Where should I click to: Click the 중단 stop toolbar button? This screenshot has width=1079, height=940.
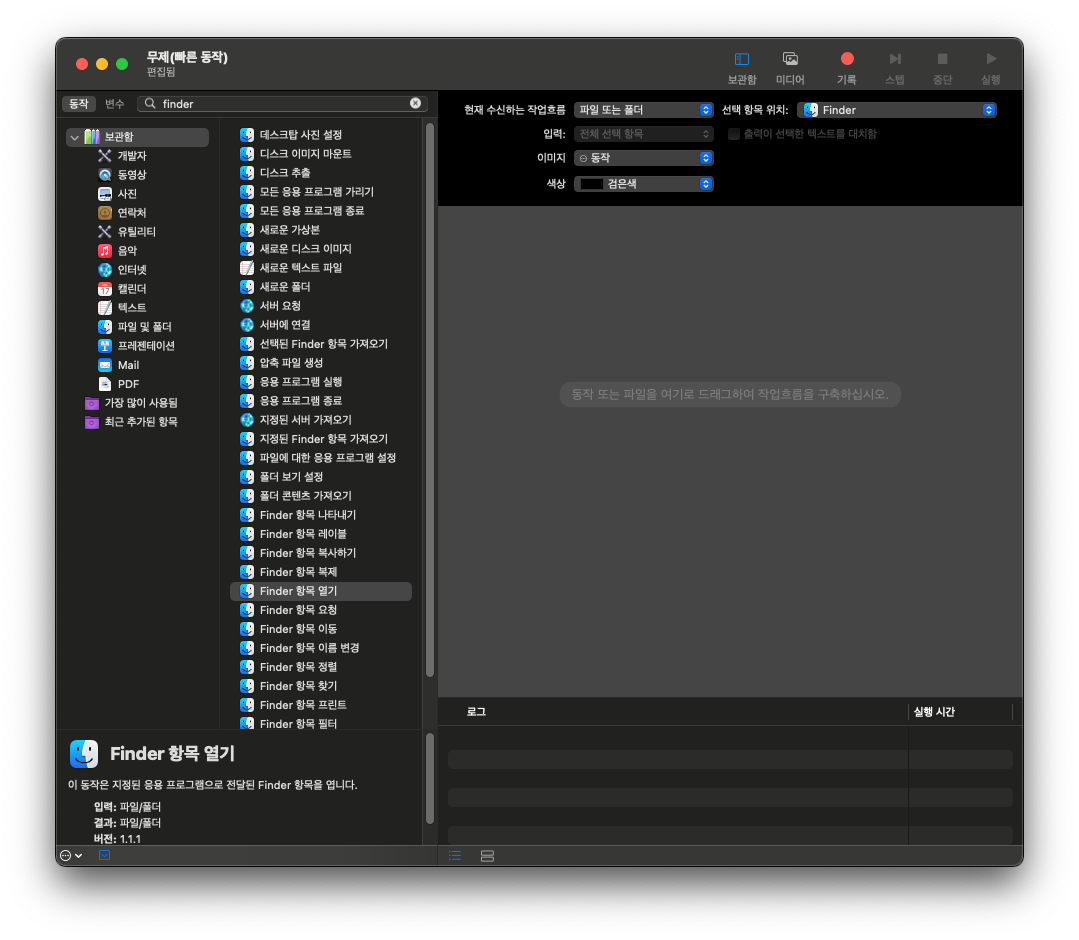pos(942,68)
